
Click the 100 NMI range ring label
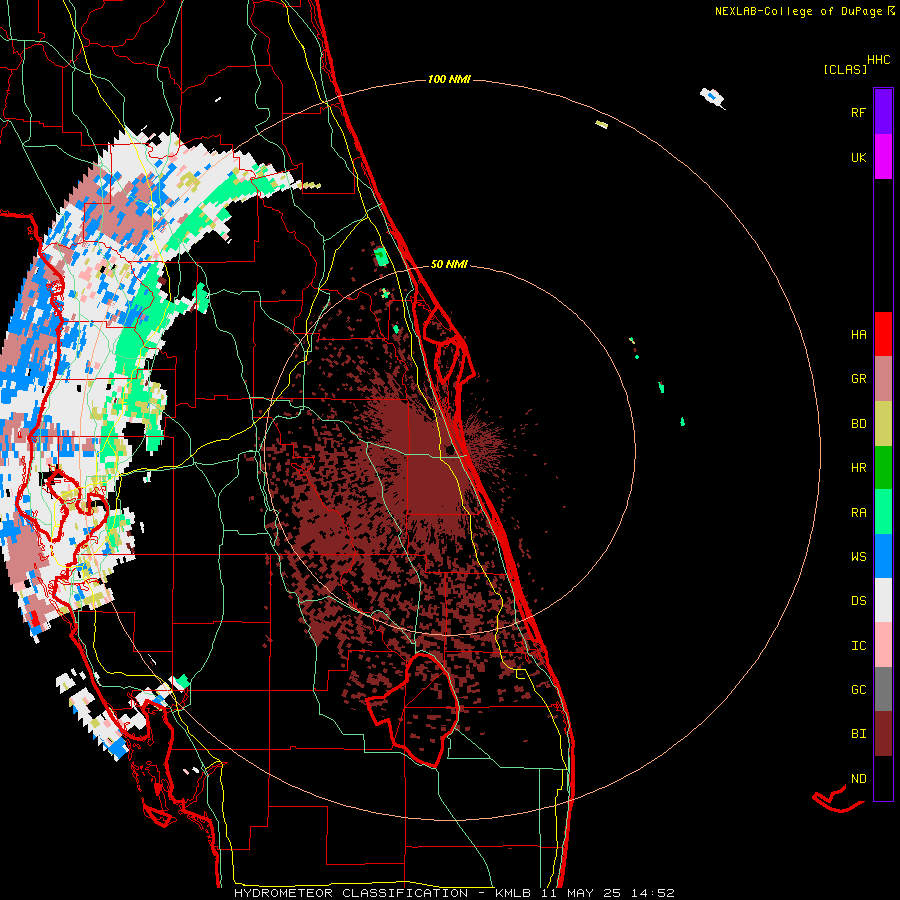click(449, 79)
